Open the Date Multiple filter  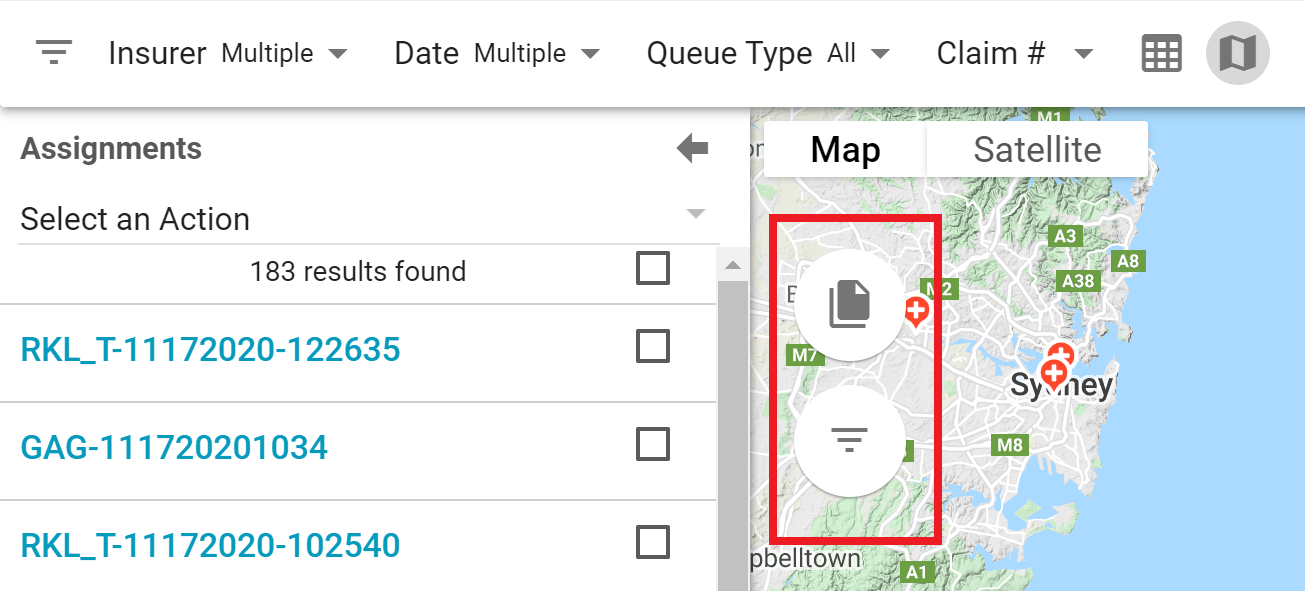tap(537, 53)
